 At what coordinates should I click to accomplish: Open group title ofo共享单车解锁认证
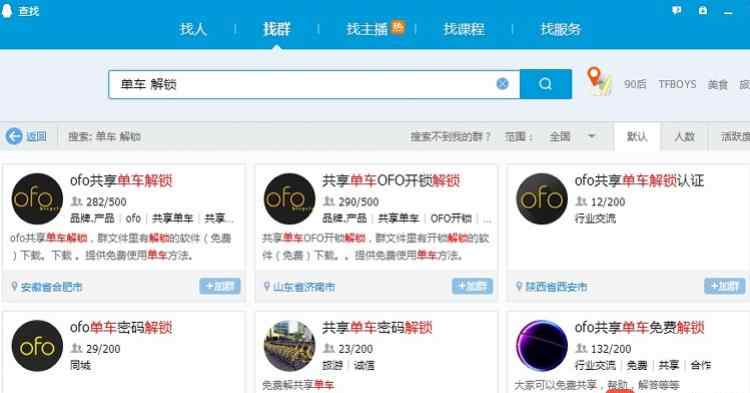639,181
